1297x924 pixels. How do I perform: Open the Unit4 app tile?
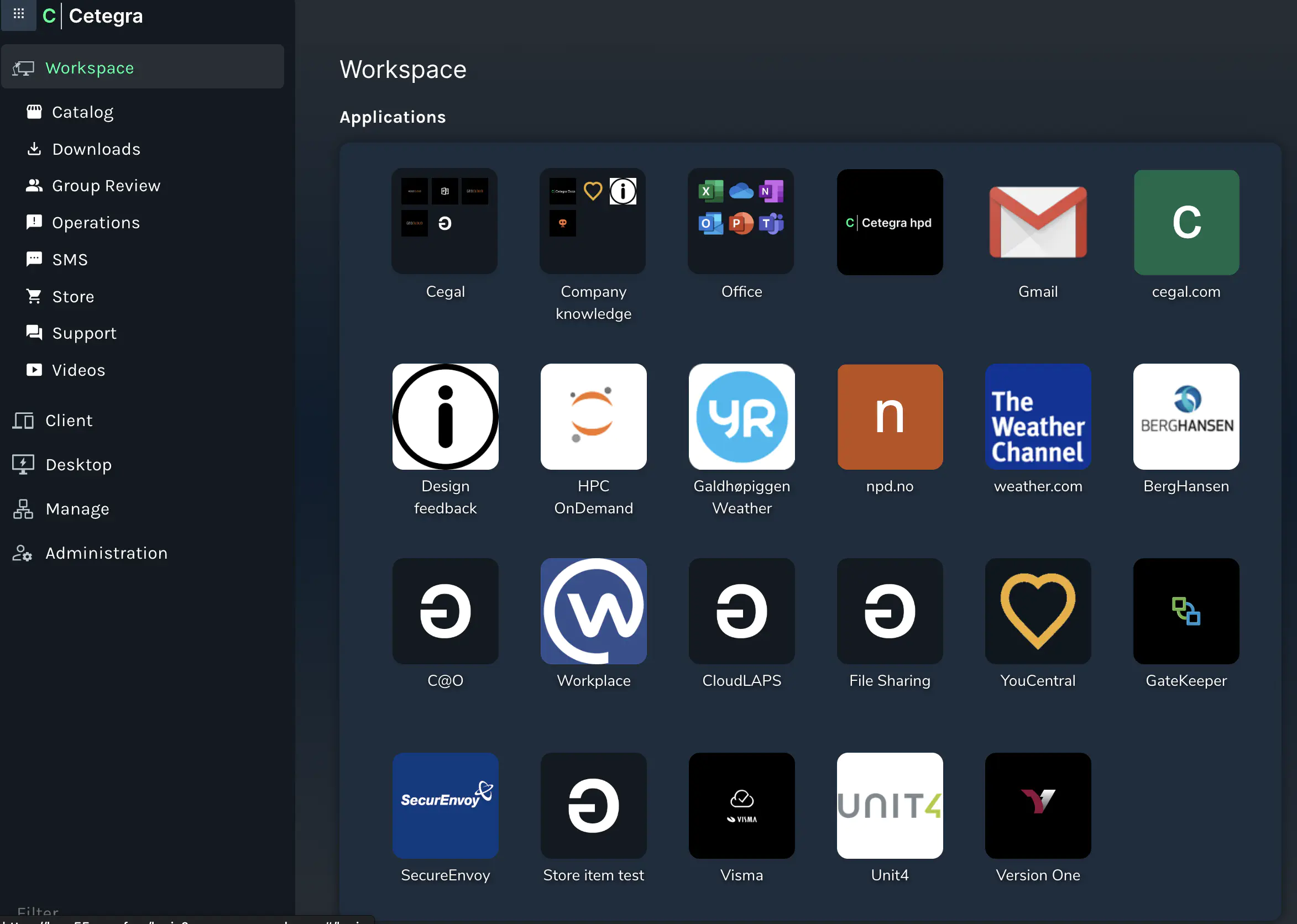[x=890, y=806]
